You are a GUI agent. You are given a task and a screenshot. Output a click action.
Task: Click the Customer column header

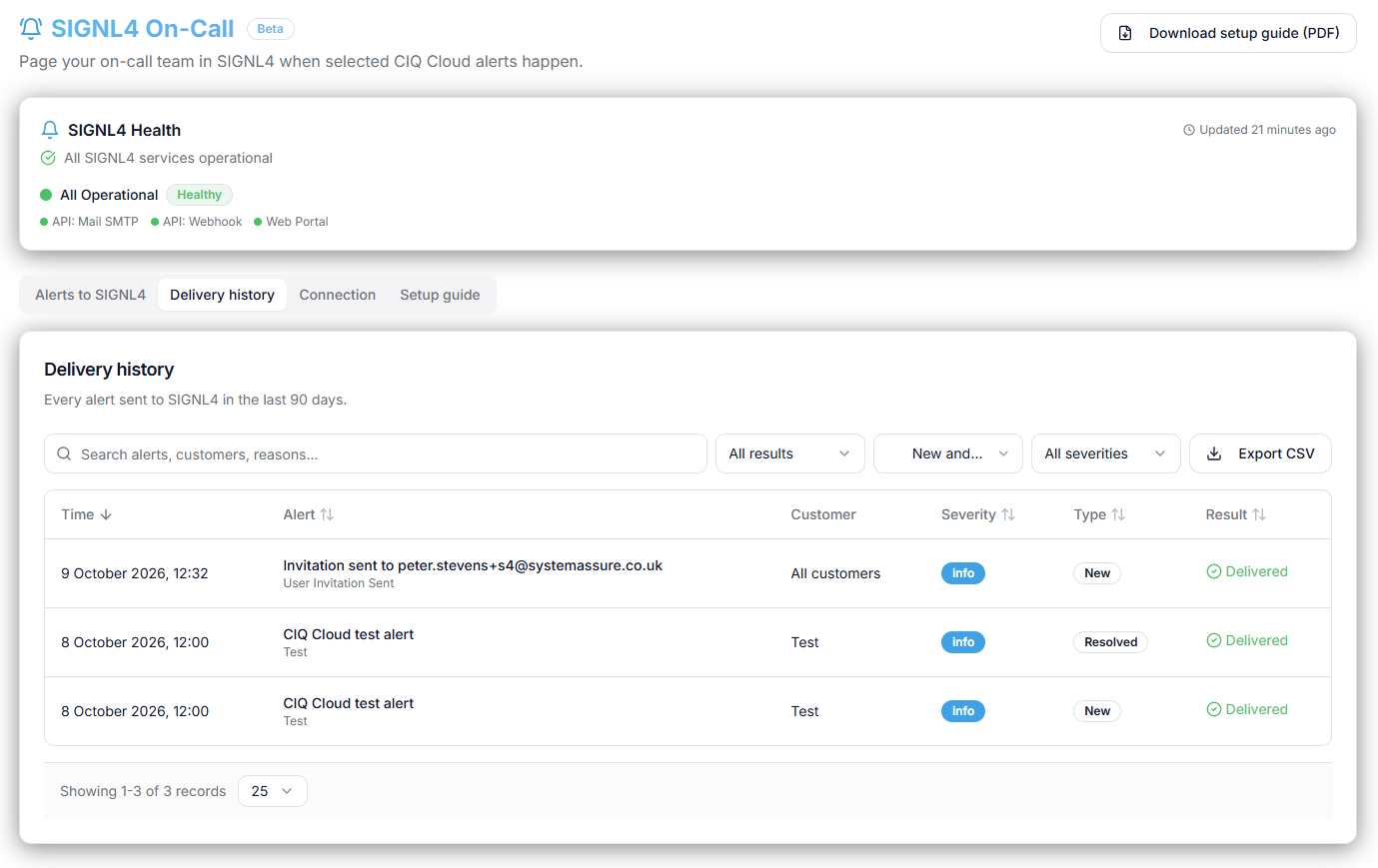point(823,514)
